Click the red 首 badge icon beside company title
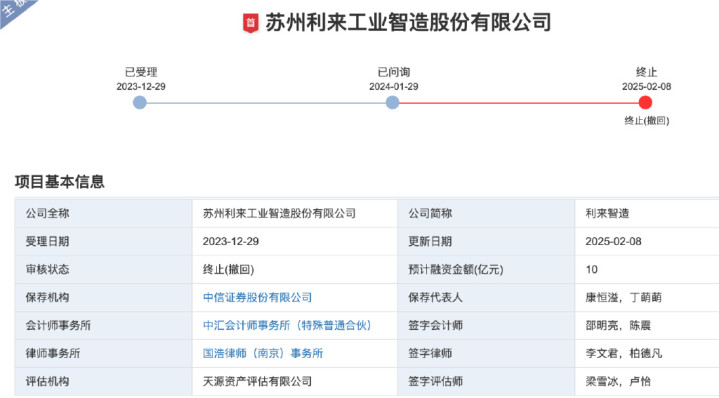This screenshot has width=719, height=398. 250,23
